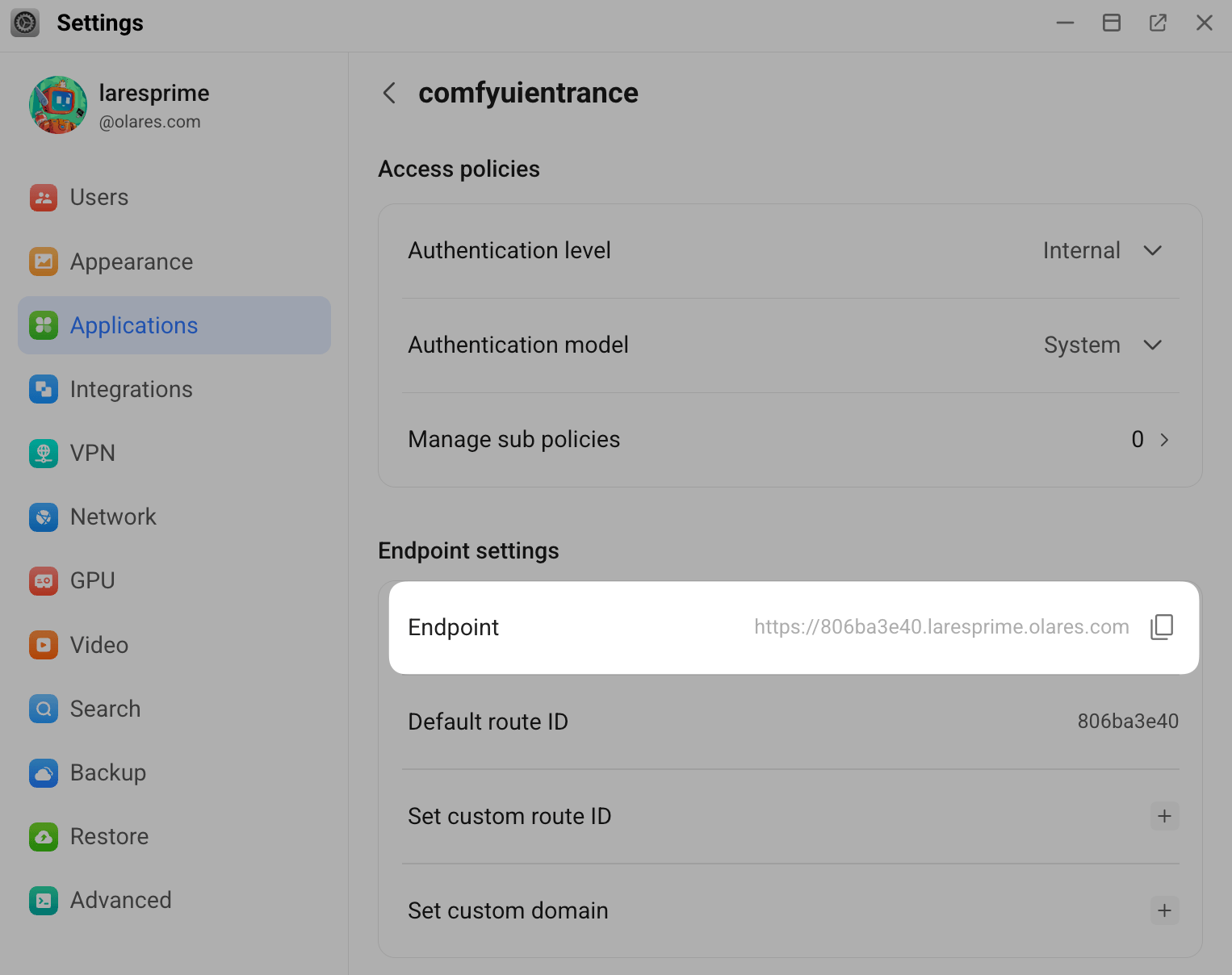The width and height of the screenshot is (1232, 975).
Task: Open the Backup section
Action: pyautogui.click(x=107, y=772)
